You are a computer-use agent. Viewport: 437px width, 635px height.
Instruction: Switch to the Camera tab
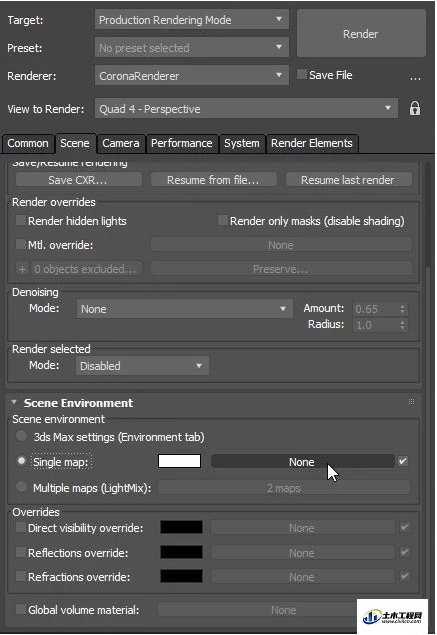(x=121, y=143)
